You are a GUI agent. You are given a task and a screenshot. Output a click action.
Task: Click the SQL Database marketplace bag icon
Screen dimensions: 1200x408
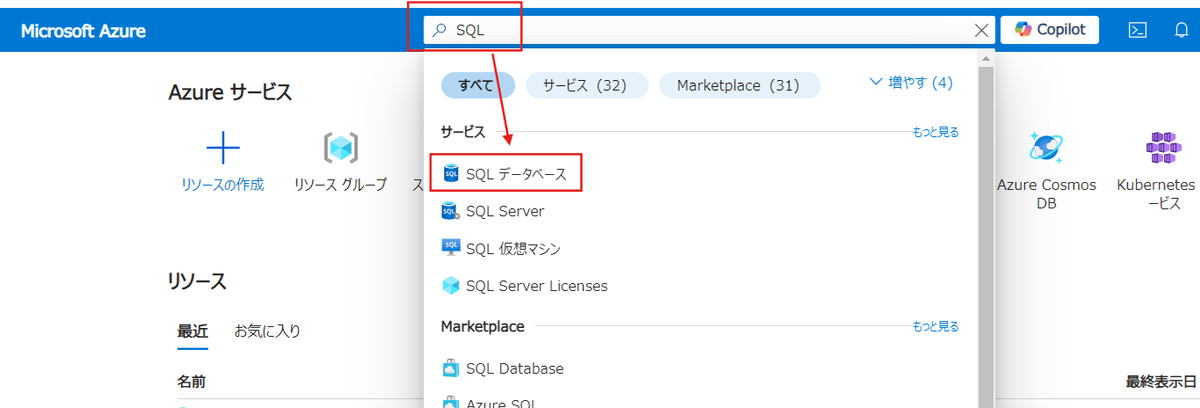(x=451, y=368)
